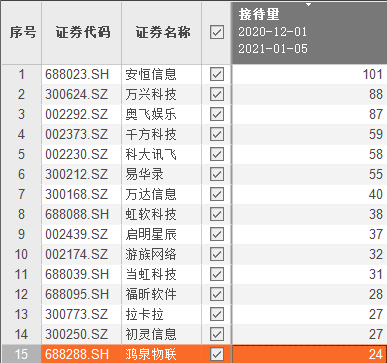Toggle checkbox in 千方科技 row

(217, 134)
